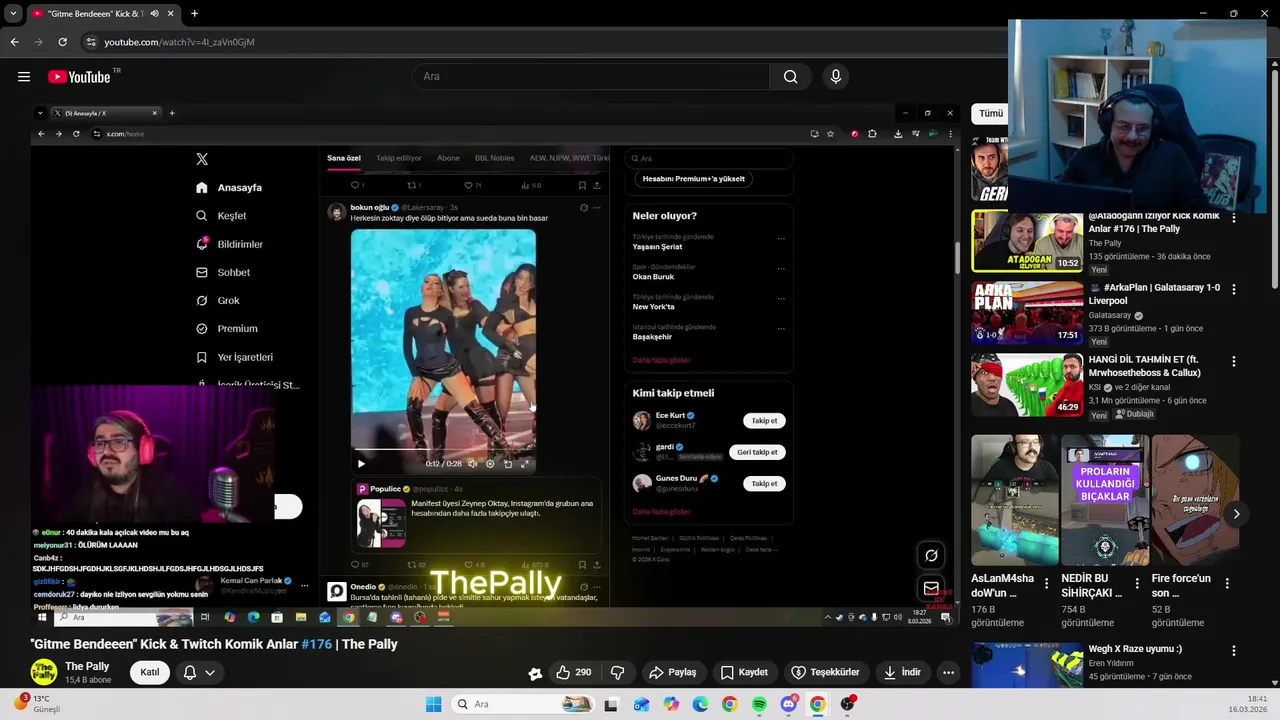Open the Paylaş share dialog

[x=673, y=672]
